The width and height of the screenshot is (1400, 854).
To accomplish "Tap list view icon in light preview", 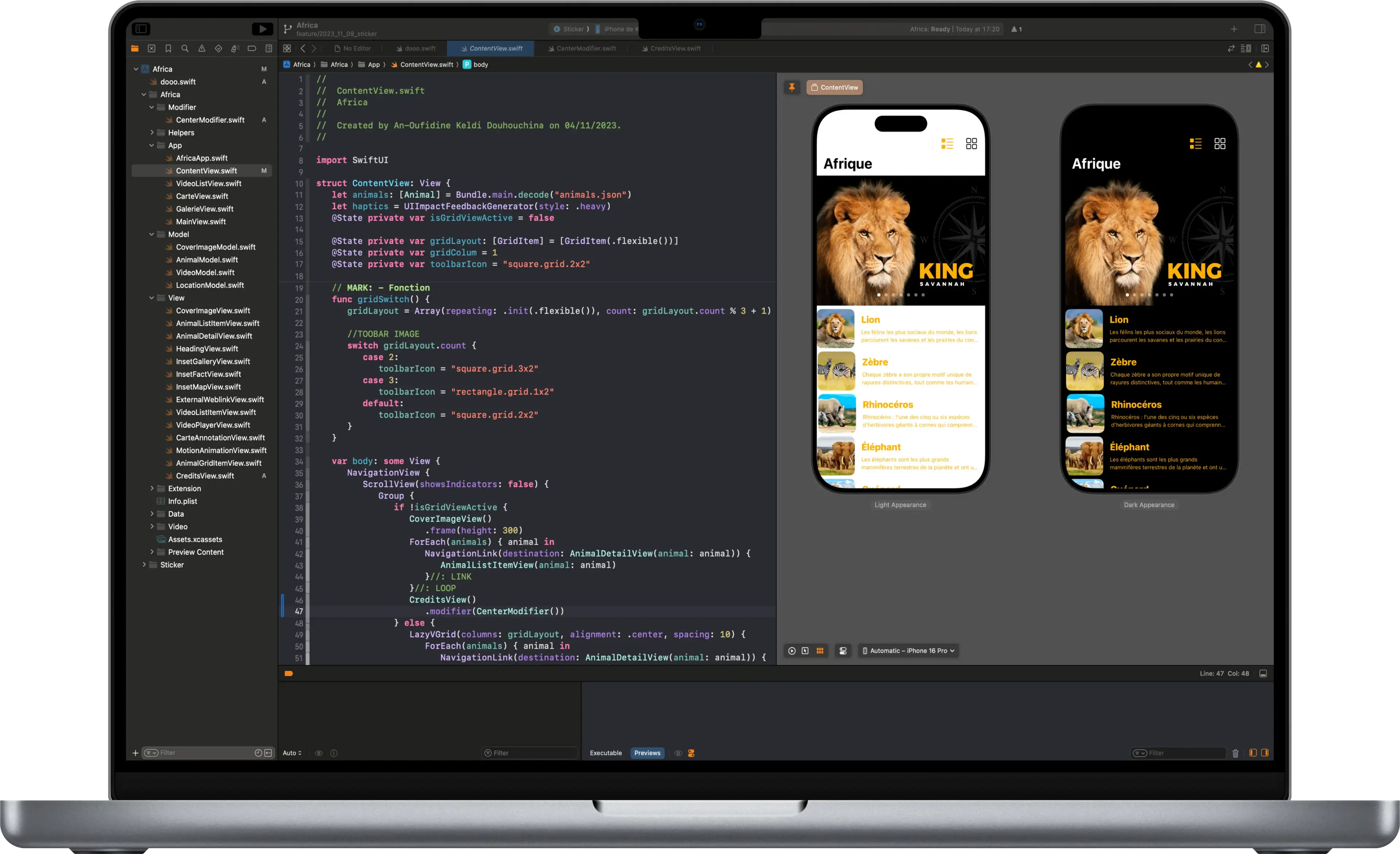I will (947, 144).
